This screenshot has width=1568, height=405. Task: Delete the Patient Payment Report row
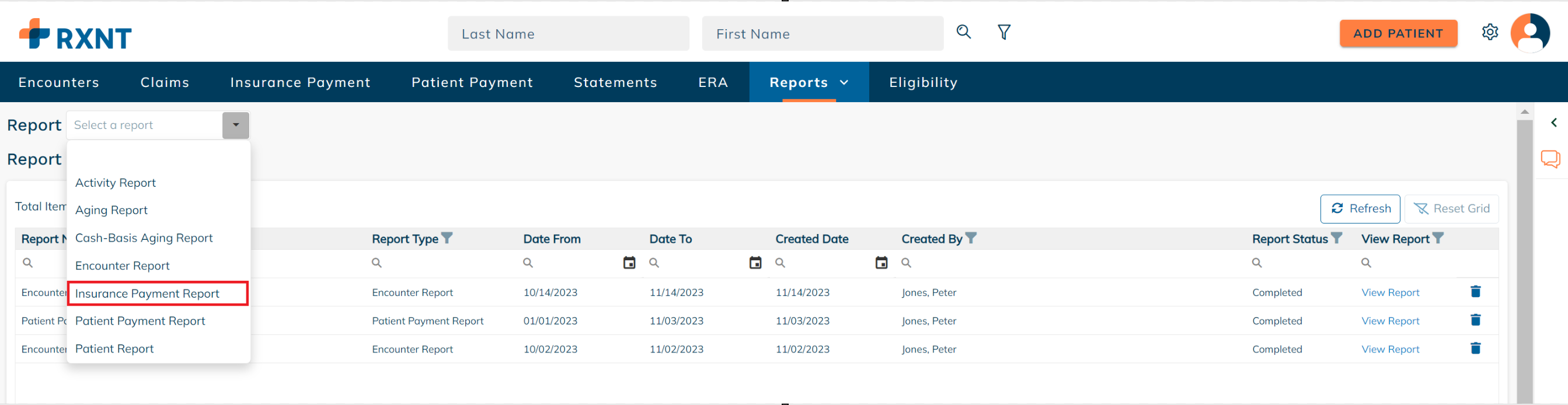tap(1475, 320)
